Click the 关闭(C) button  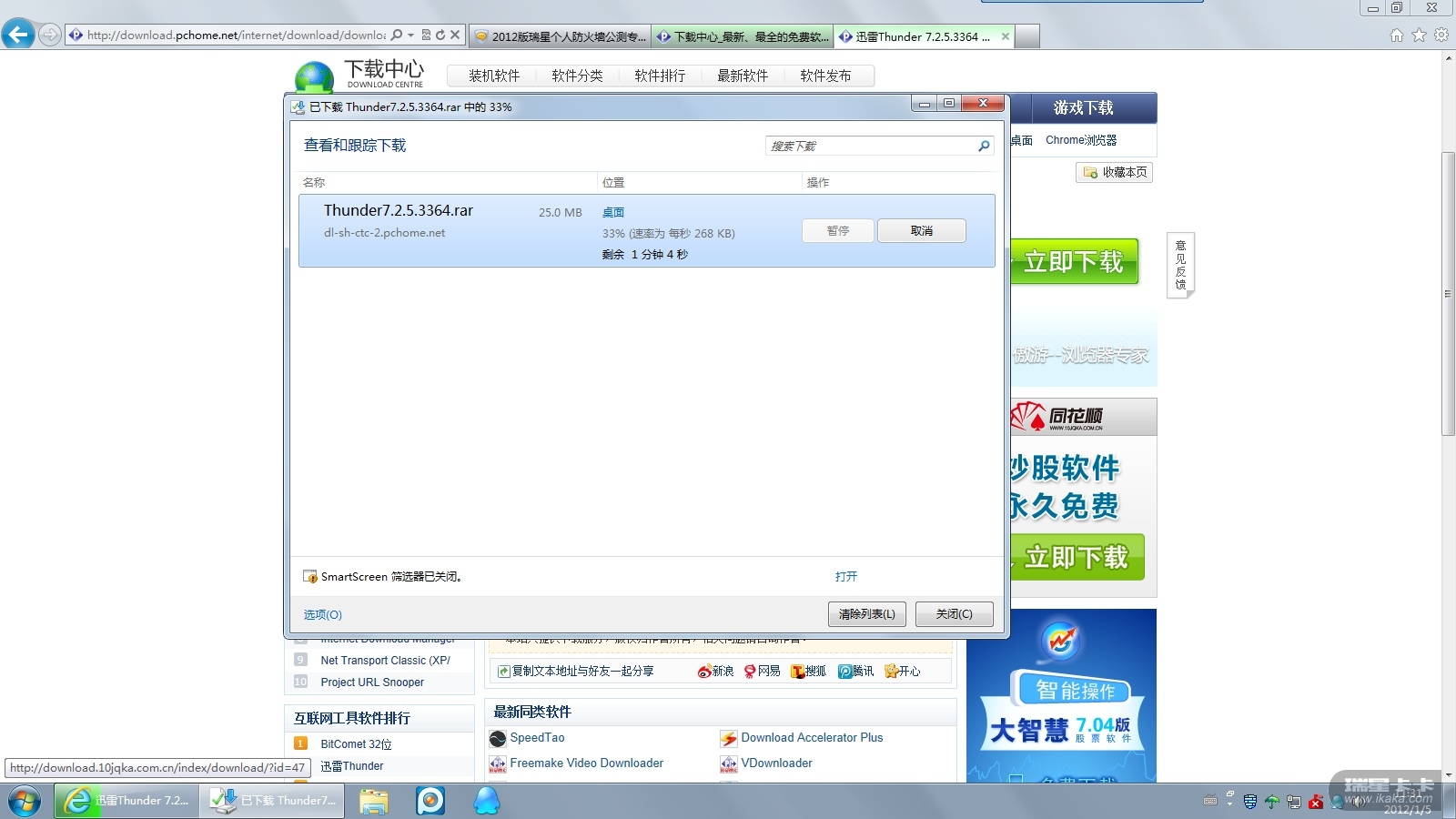[x=954, y=614]
